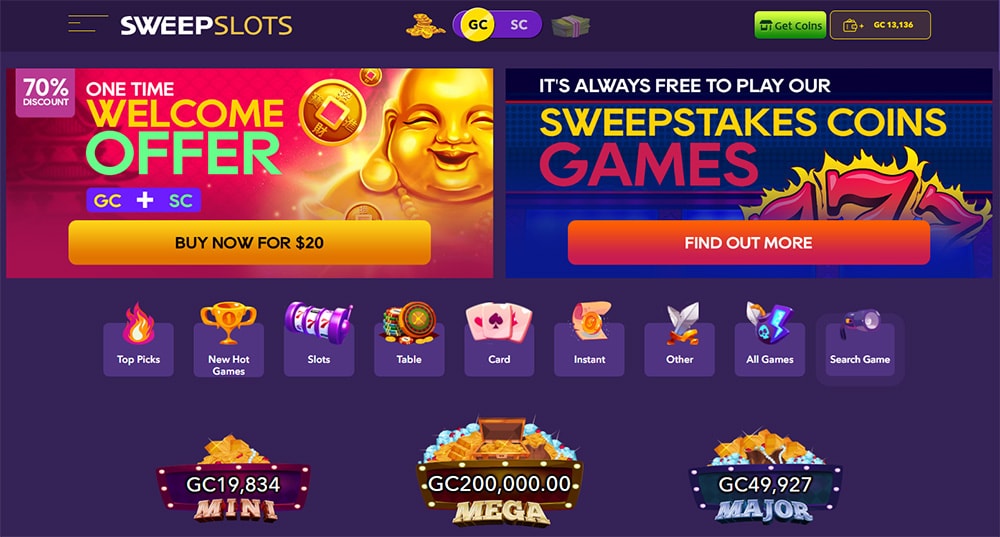The height and width of the screenshot is (537, 1000).
Task: Open the GC 13,136 wallet balance
Action: click(880, 26)
